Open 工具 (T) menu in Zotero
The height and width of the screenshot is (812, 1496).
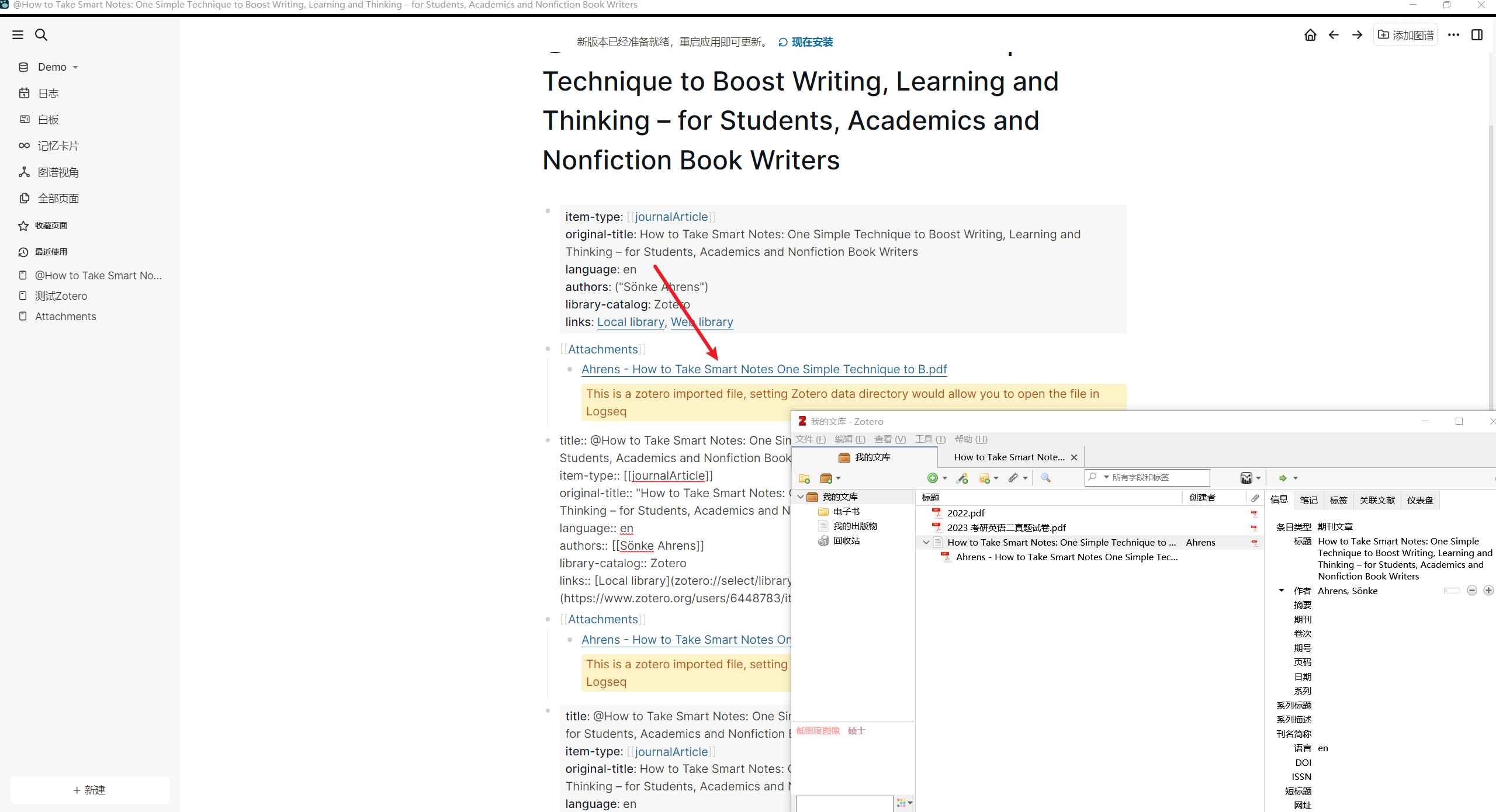pyautogui.click(x=929, y=439)
